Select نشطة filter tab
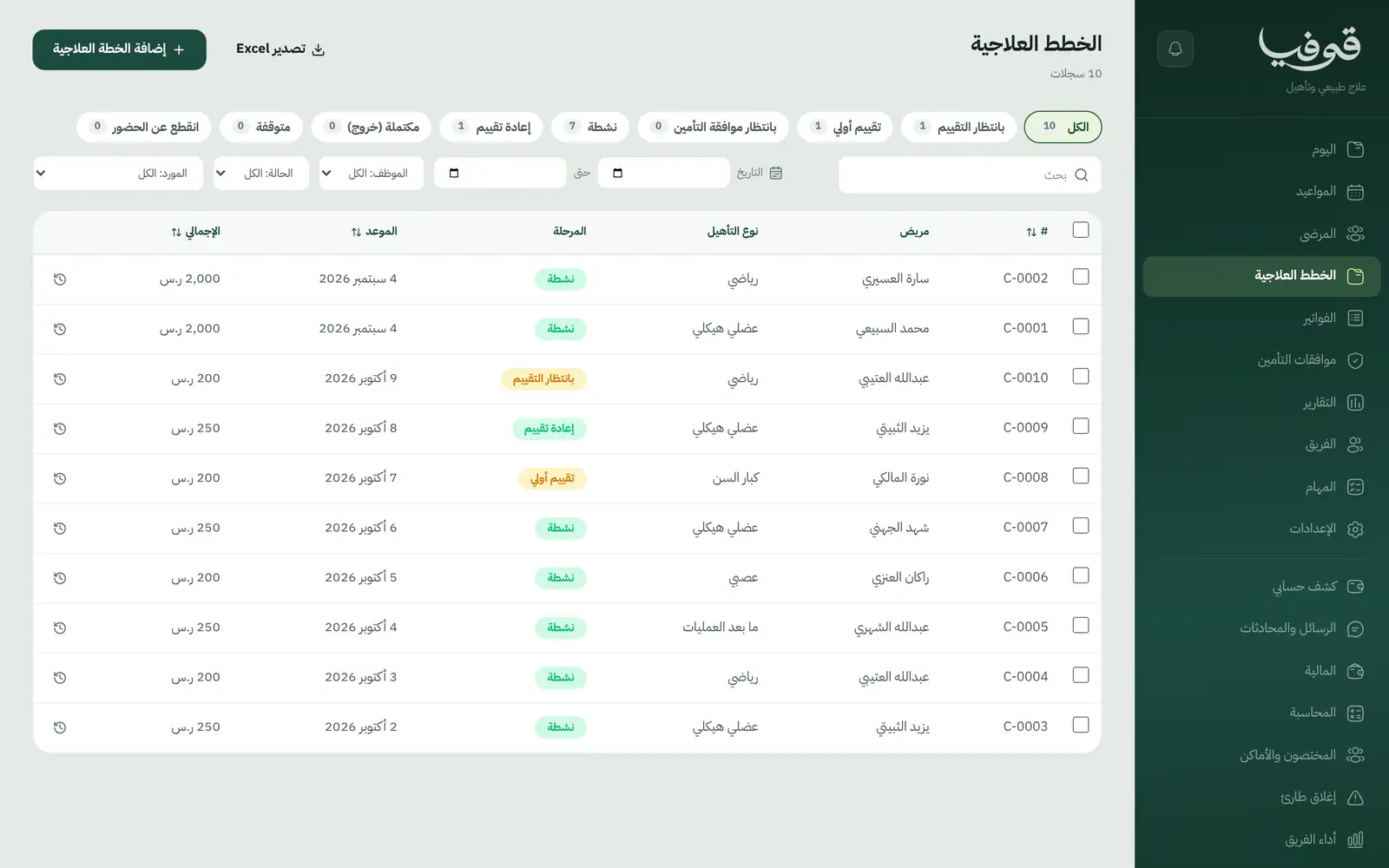The width and height of the screenshot is (1389, 868). [x=590, y=127]
